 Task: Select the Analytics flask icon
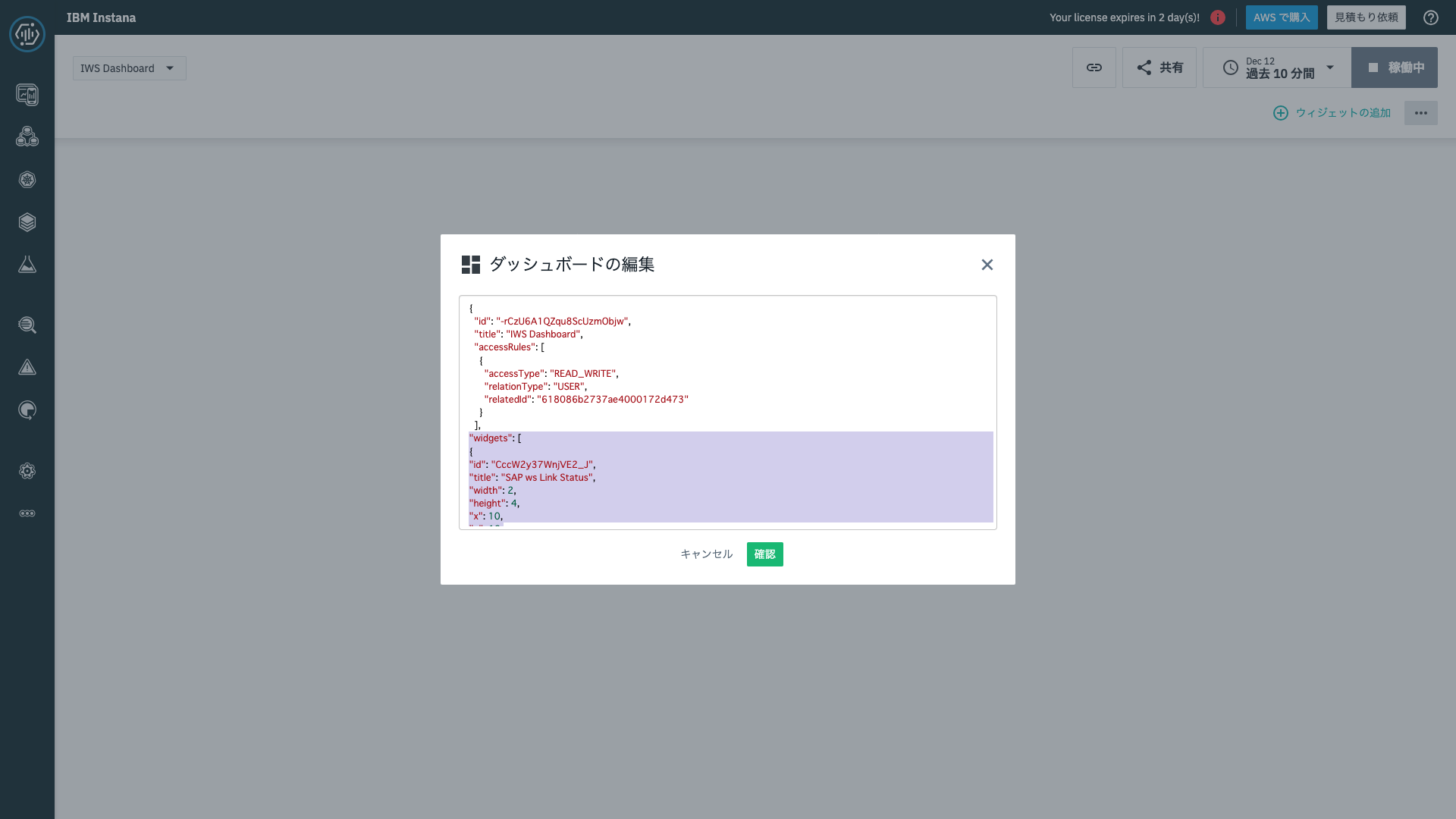coord(27,264)
